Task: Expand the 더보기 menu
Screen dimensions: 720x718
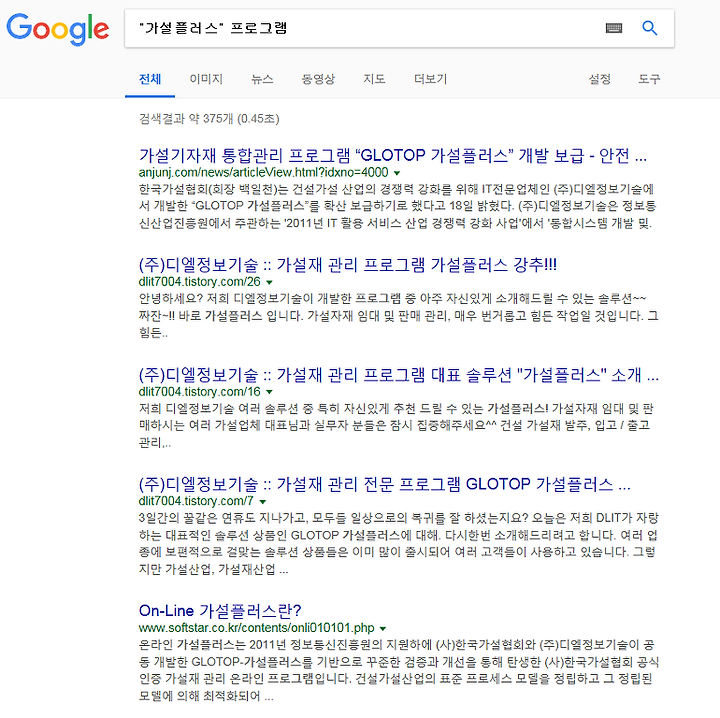Action: 430,79
